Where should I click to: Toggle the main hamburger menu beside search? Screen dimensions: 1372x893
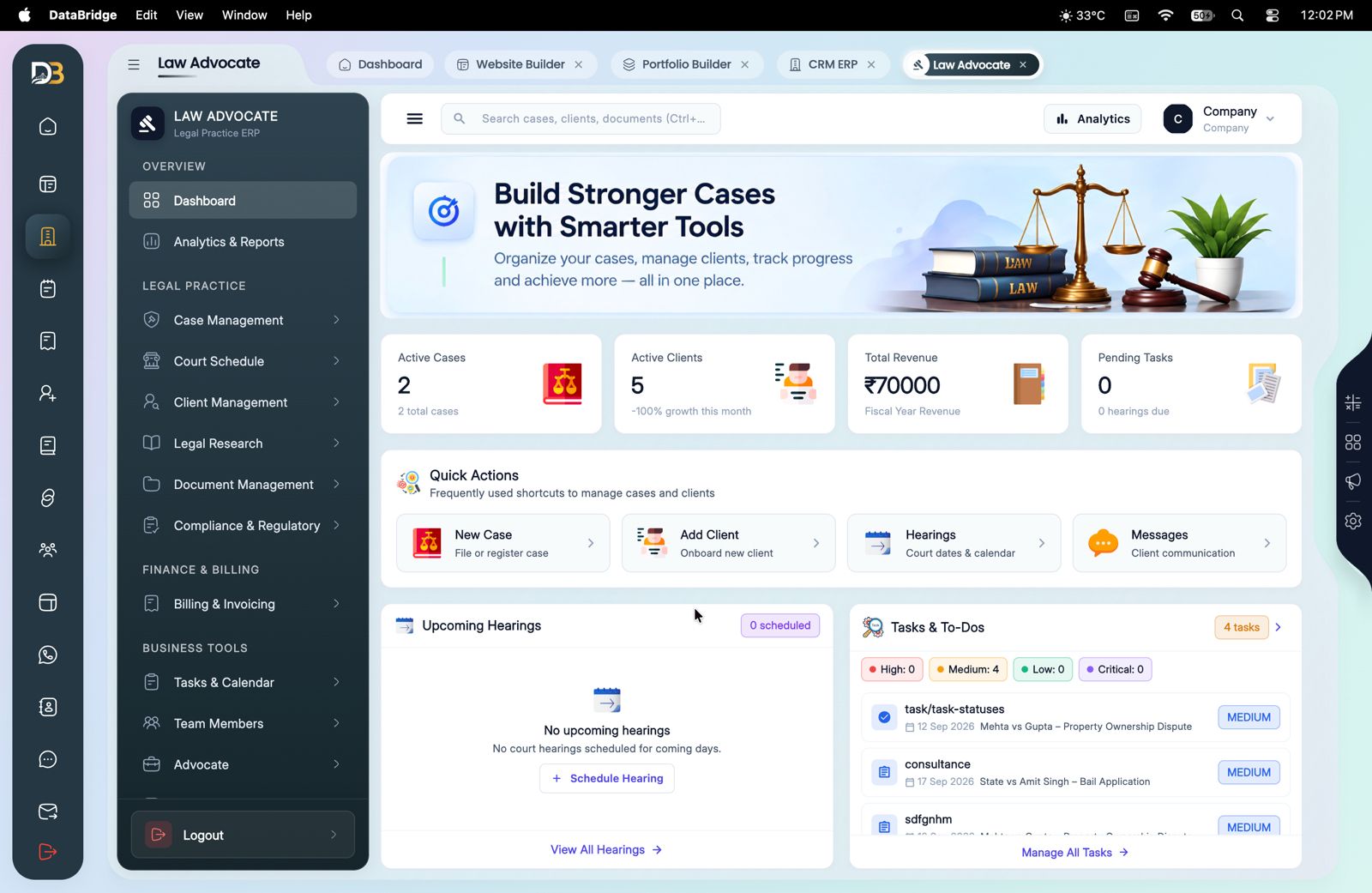[x=414, y=118]
